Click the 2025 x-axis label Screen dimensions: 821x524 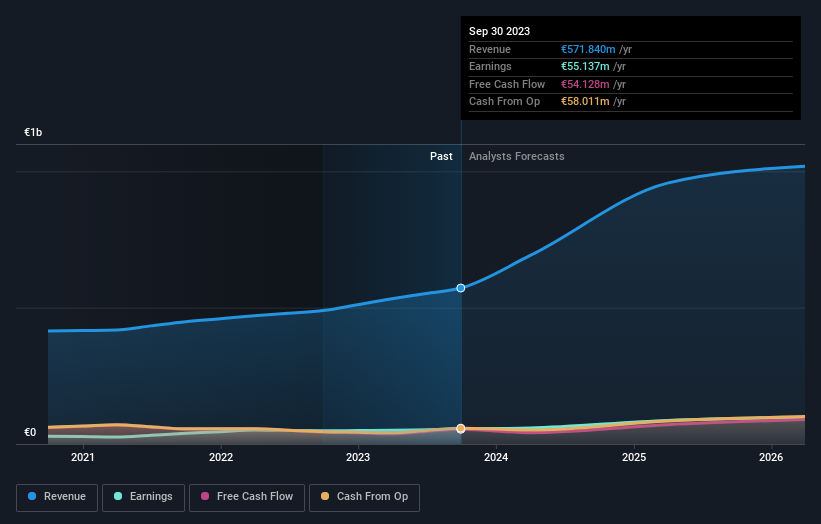(x=634, y=457)
